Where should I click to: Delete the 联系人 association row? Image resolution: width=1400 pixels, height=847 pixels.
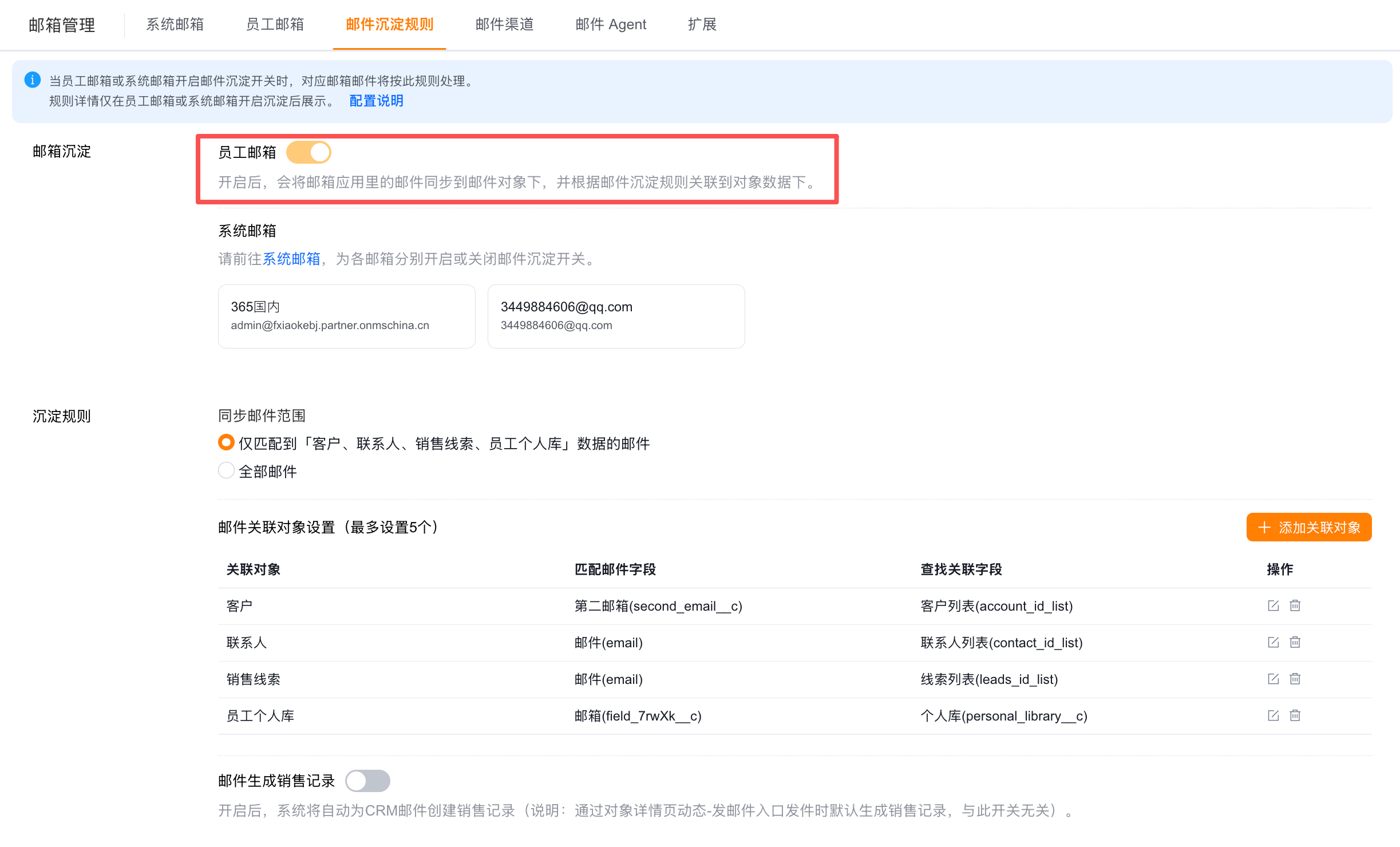(1295, 642)
